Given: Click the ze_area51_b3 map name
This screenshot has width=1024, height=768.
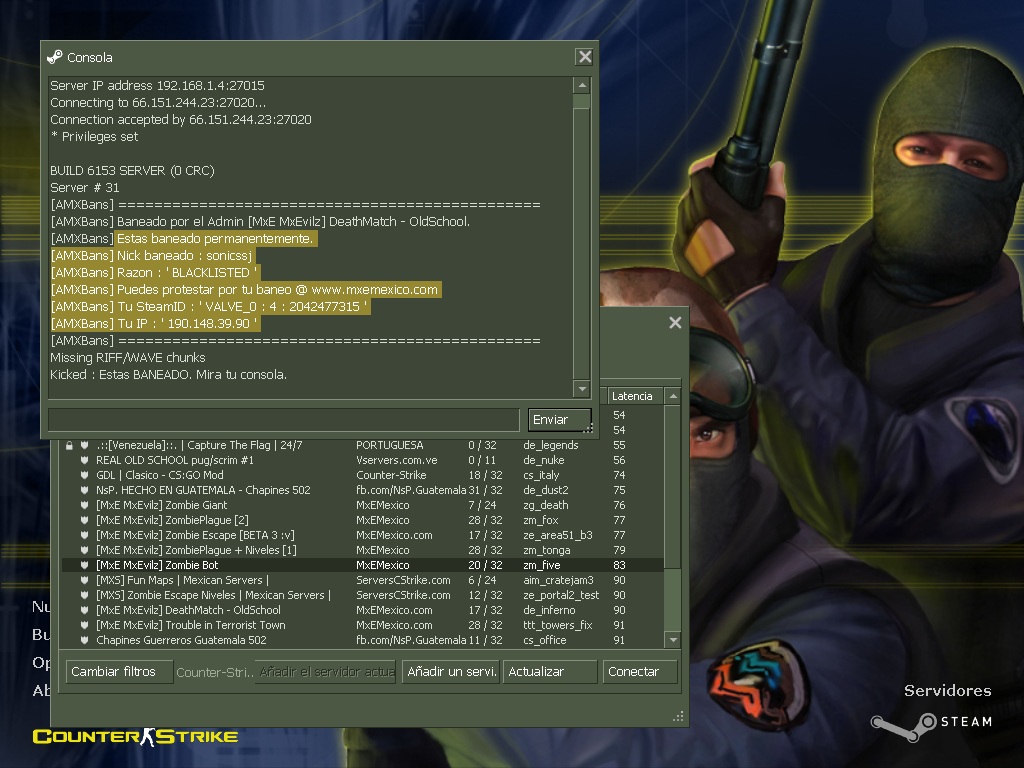Looking at the screenshot, I should (x=558, y=535).
